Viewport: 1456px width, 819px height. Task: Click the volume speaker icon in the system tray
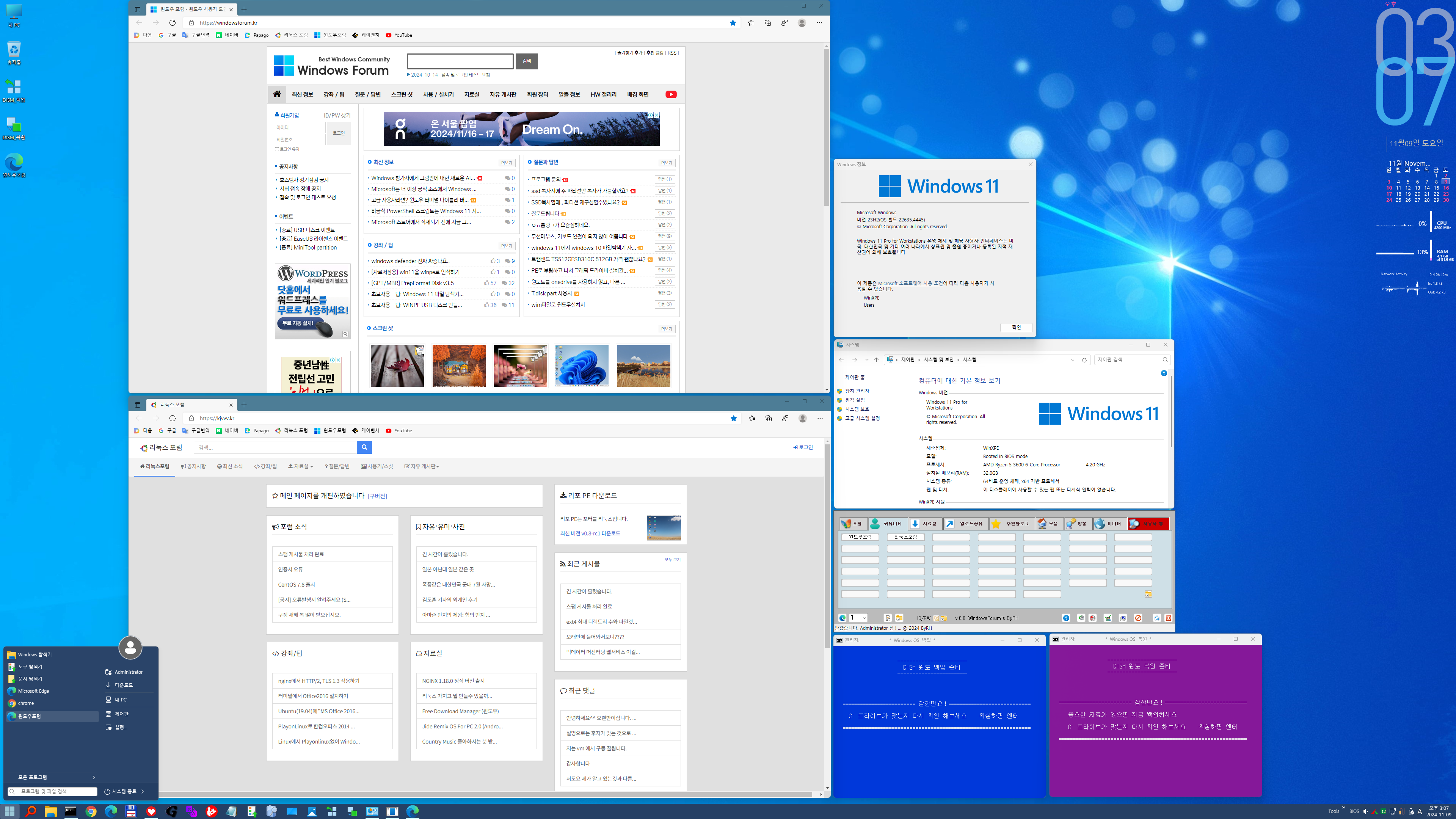pos(1365,811)
